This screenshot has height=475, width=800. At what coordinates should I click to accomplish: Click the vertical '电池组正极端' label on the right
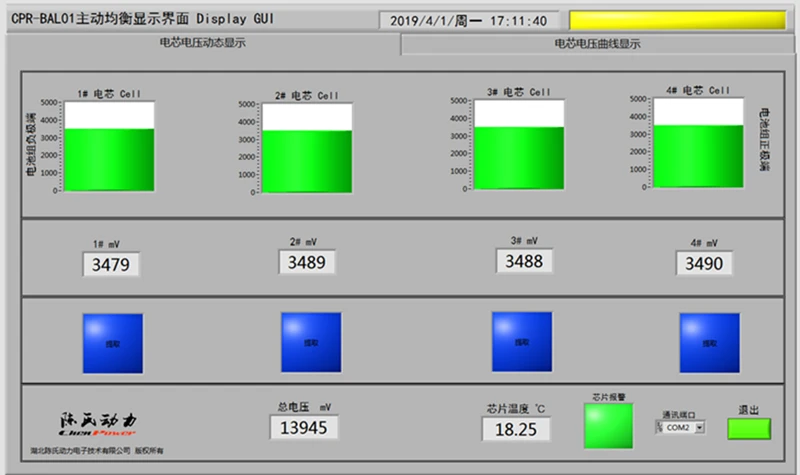[x=764, y=139]
